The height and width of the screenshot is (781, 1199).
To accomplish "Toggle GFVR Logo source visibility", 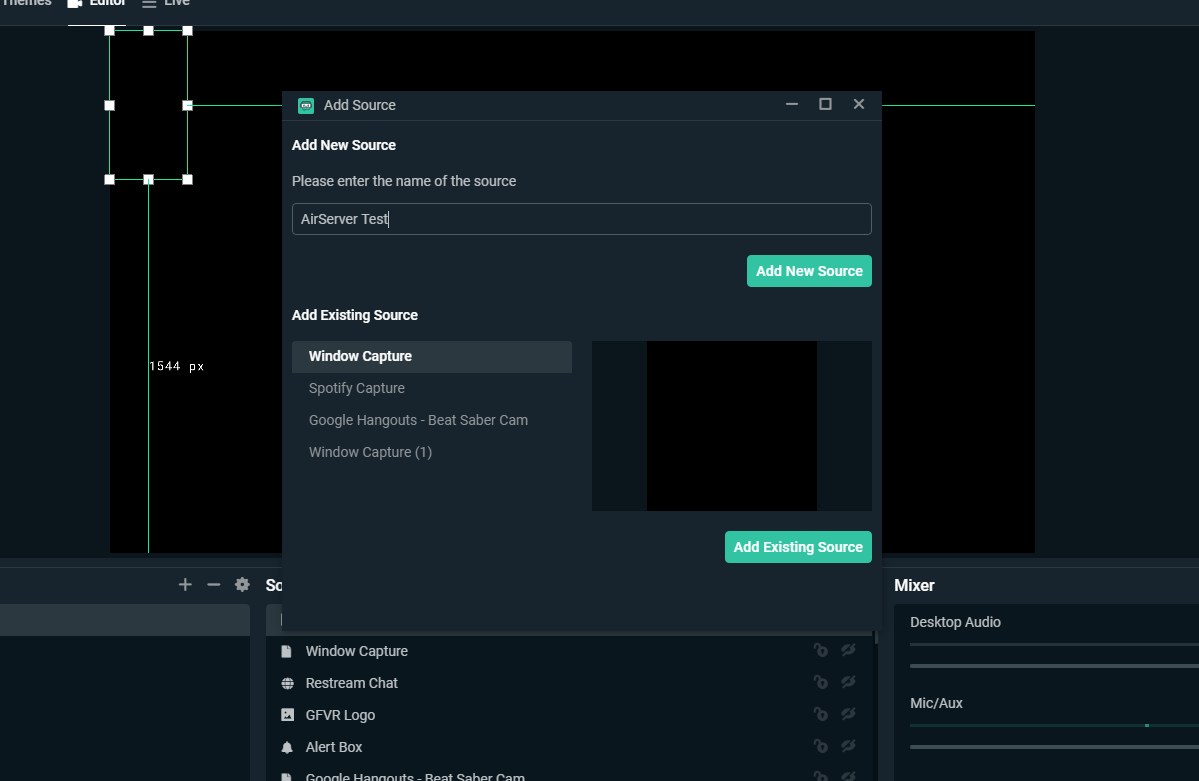I will [848, 714].
